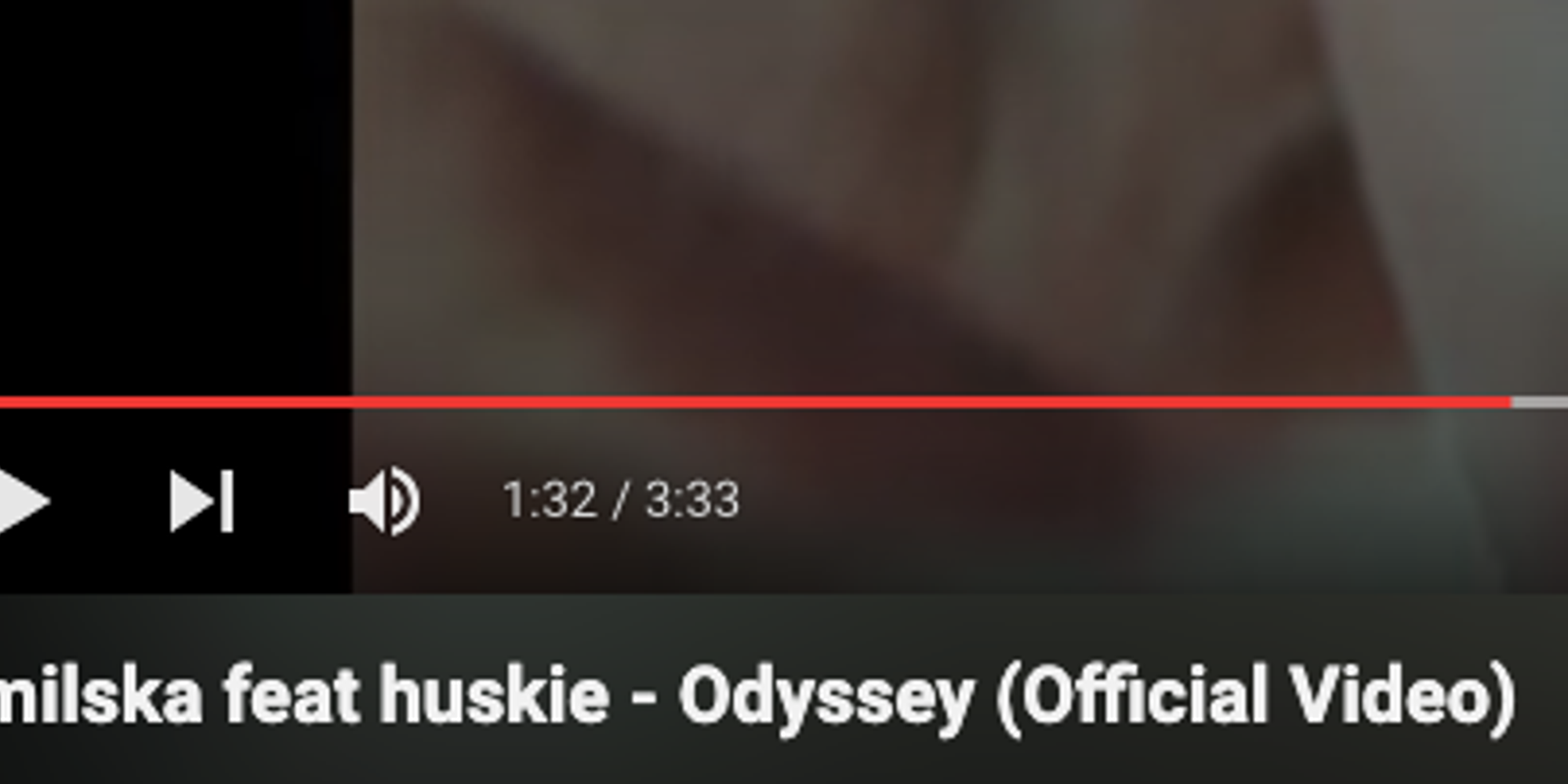This screenshot has width=1568, height=784.
Task: Skip to the next video
Action: 202,501
